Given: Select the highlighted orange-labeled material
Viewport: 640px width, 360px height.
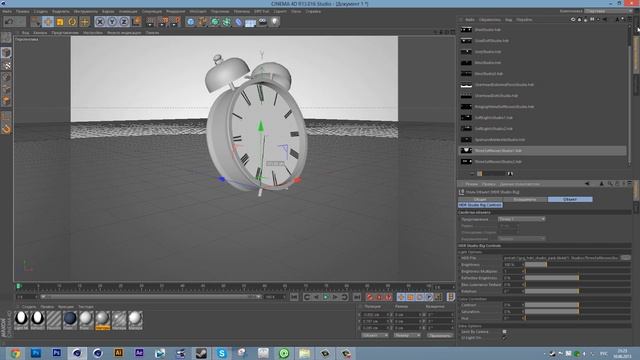Looking at the screenshot, I should pyautogui.click(x=102, y=320).
